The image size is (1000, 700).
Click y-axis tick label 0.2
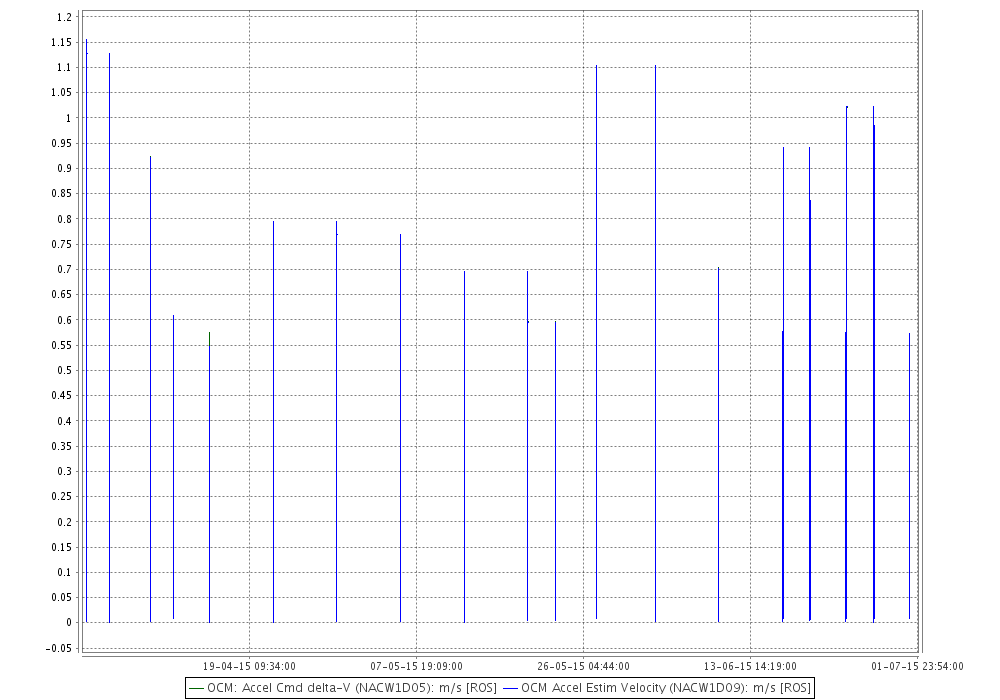(x=64, y=521)
